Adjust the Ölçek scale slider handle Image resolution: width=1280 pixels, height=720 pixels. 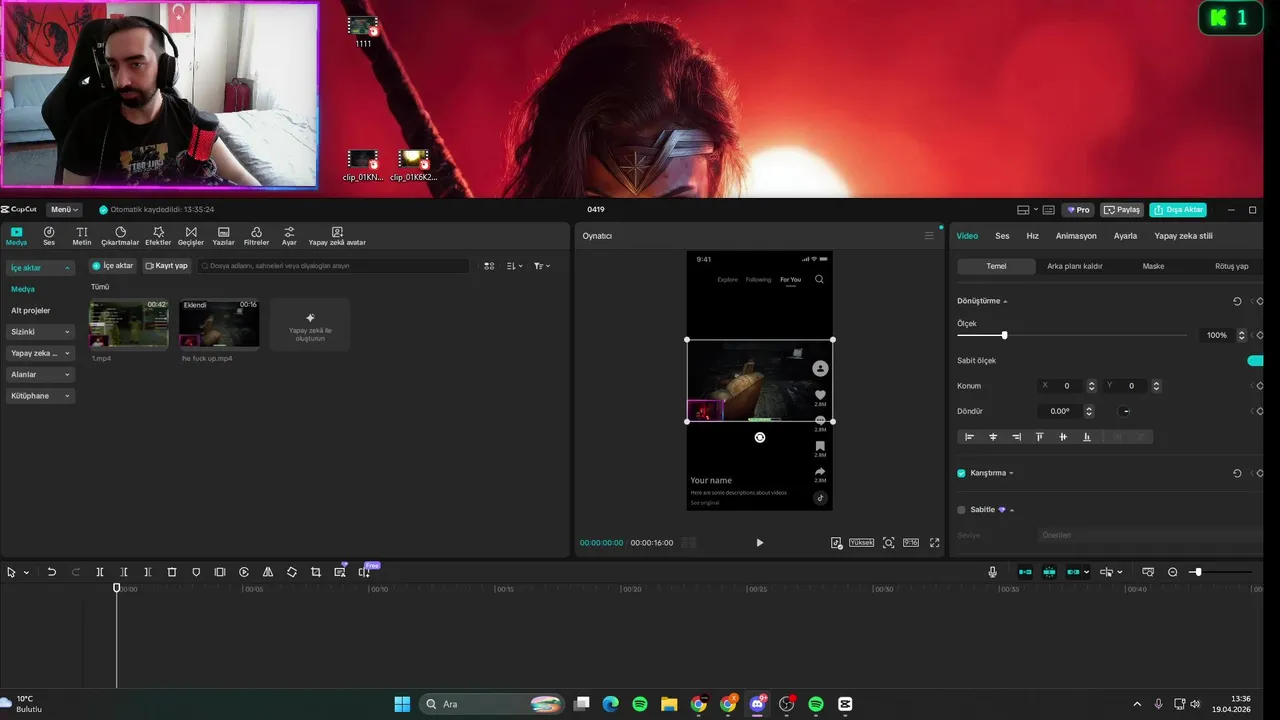point(1004,335)
